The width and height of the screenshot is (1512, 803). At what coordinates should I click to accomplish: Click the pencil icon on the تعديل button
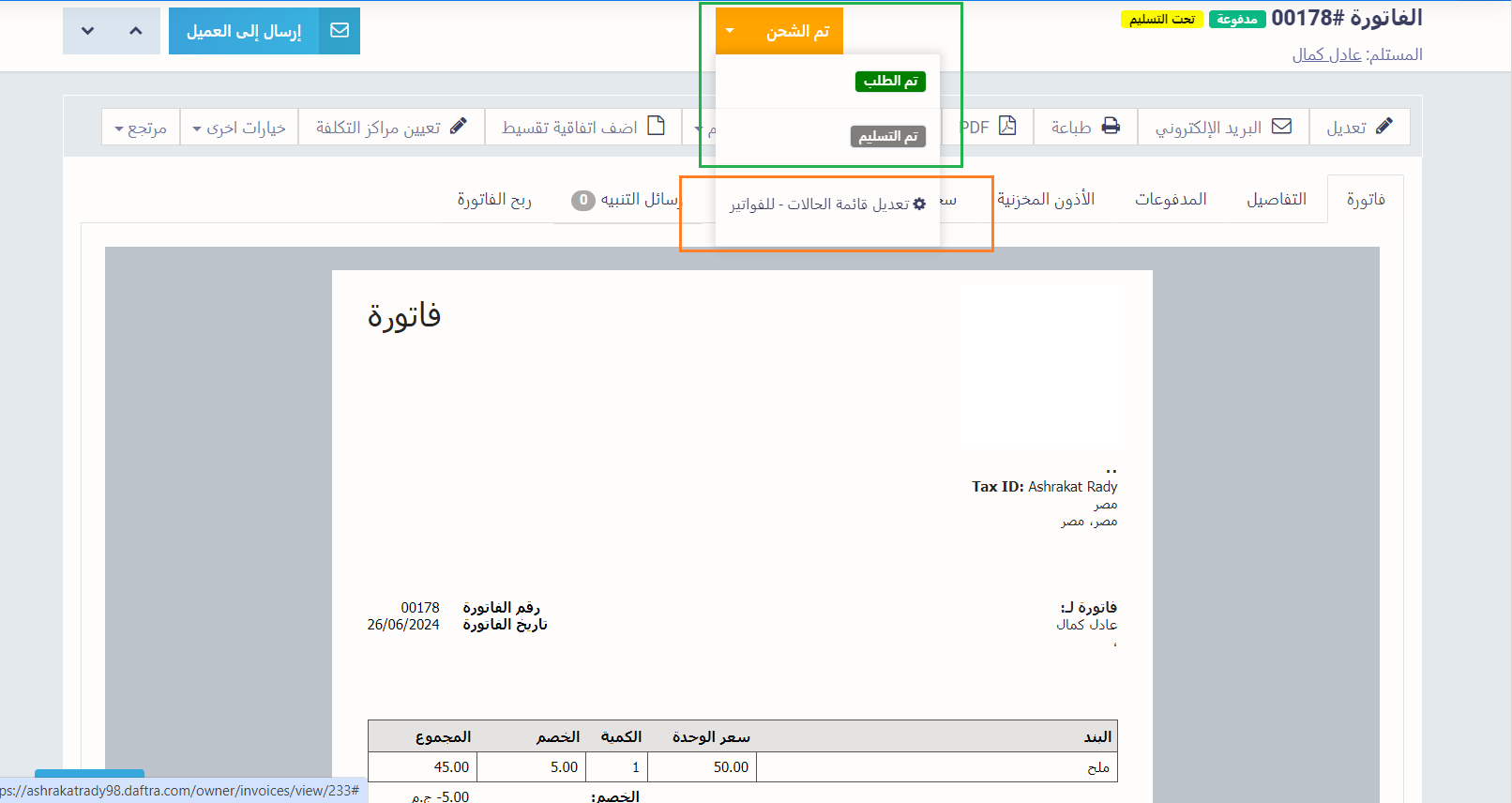(x=1384, y=127)
